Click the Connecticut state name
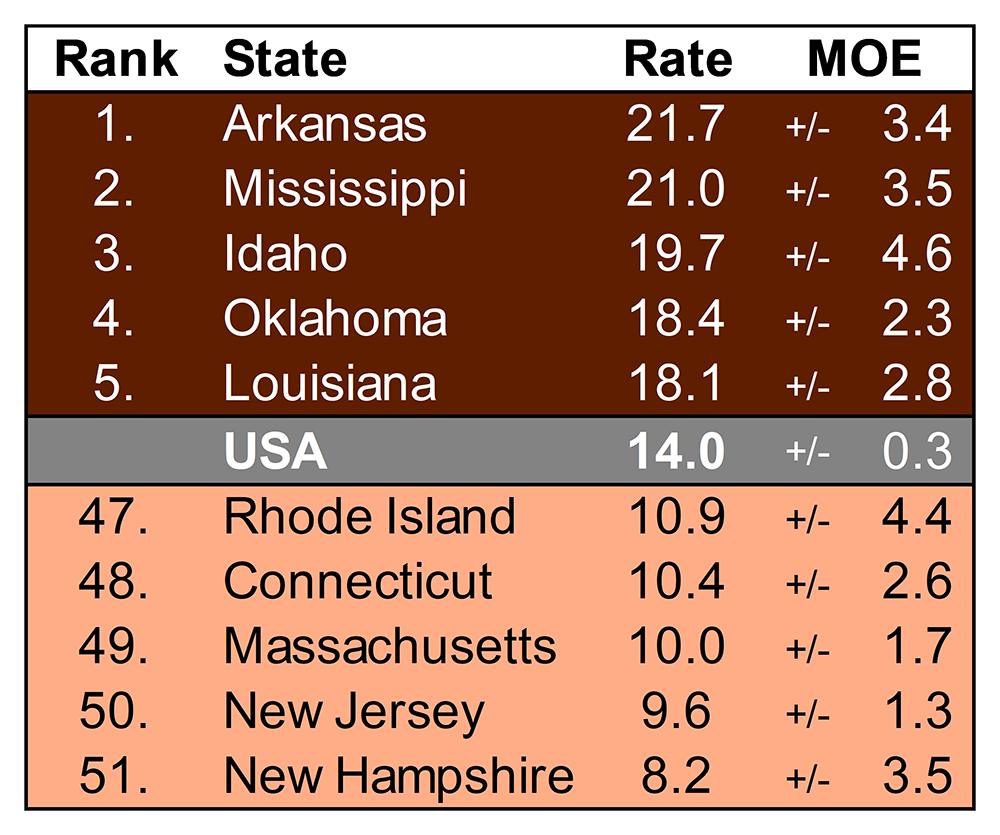This screenshot has width=1000, height=835. click(x=358, y=582)
